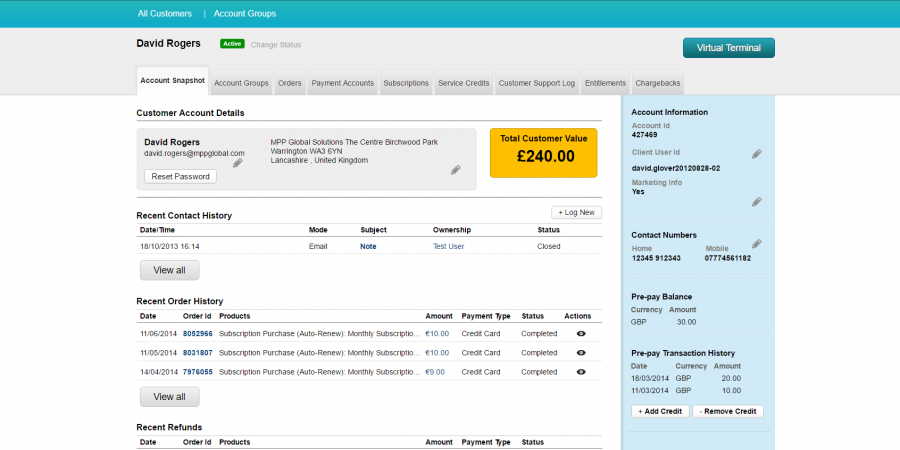Click Remove Credit button
This screenshot has width=900, height=450.
(728, 412)
